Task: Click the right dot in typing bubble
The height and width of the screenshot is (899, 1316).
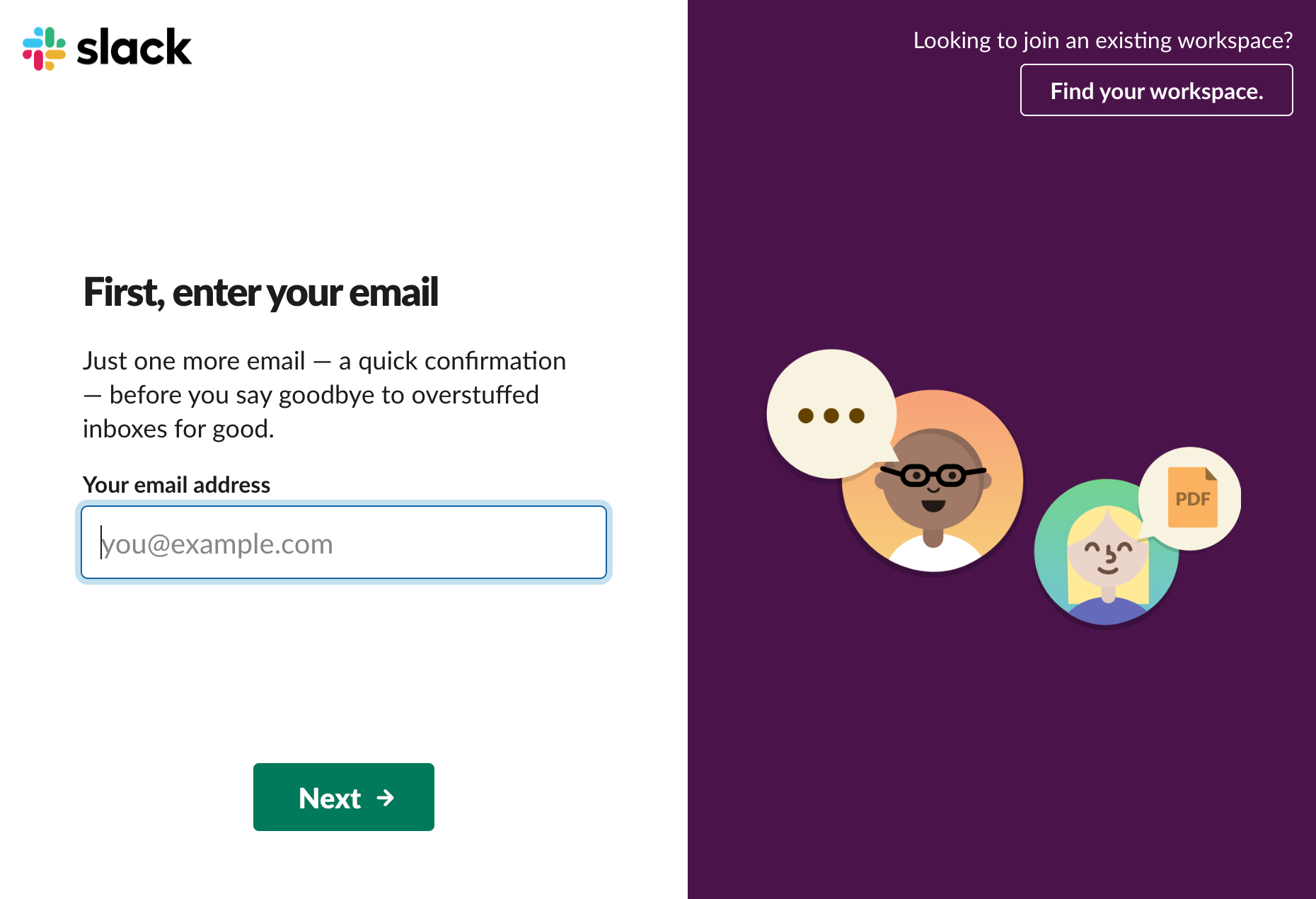Action: pyautogui.click(x=857, y=416)
